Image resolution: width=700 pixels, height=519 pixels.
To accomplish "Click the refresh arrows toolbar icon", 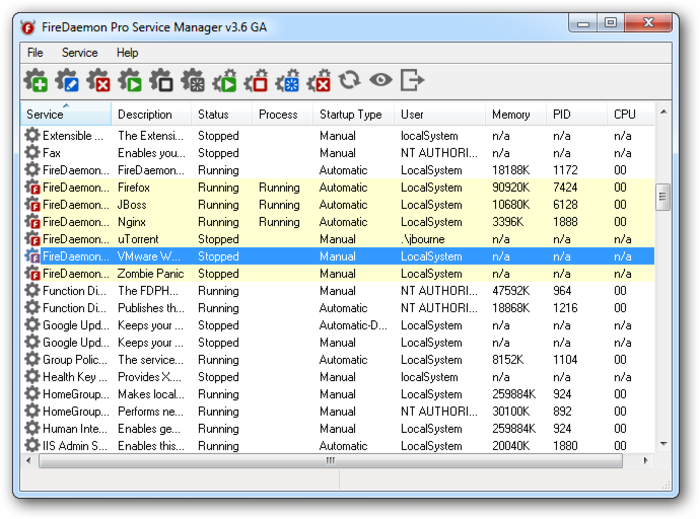I will (x=349, y=81).
